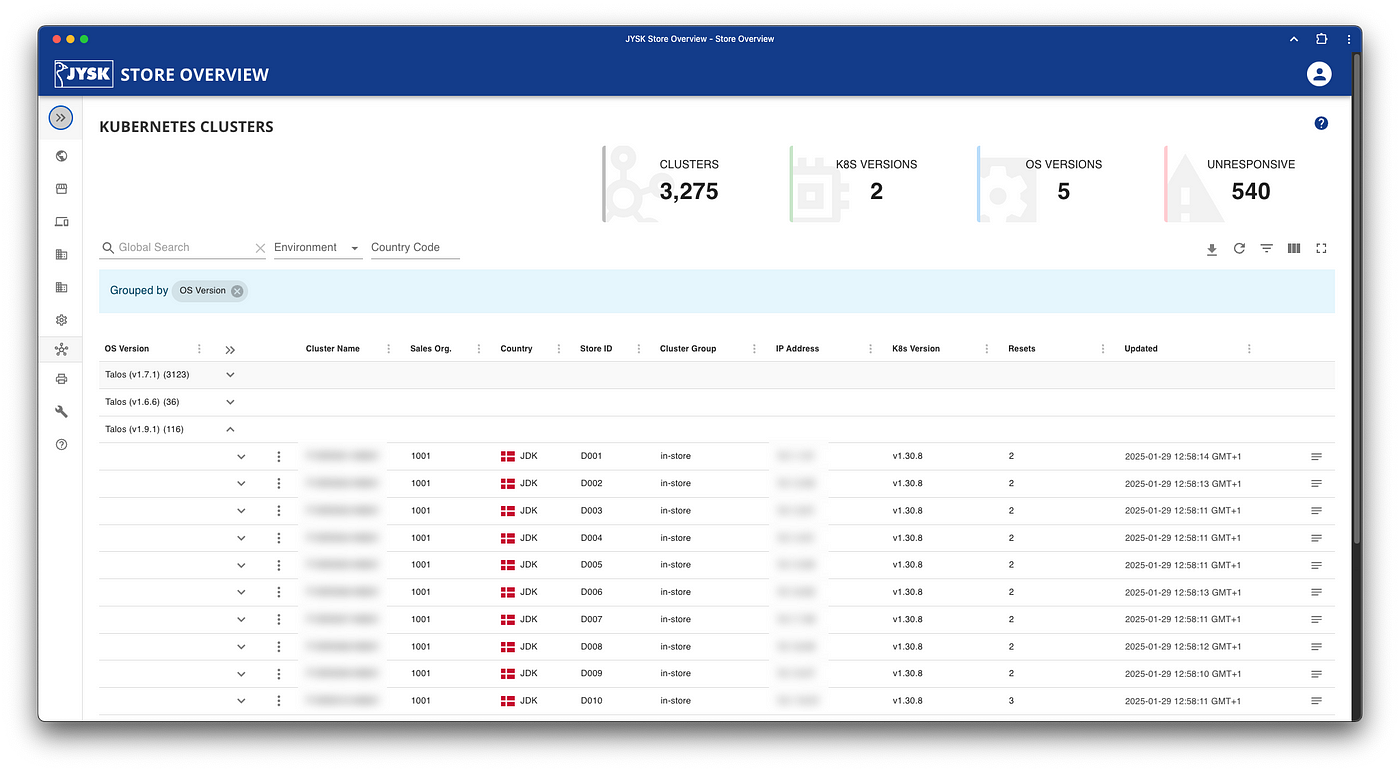Open the printer icon in sidebar

pyautogui.click(x=61, y=379)
